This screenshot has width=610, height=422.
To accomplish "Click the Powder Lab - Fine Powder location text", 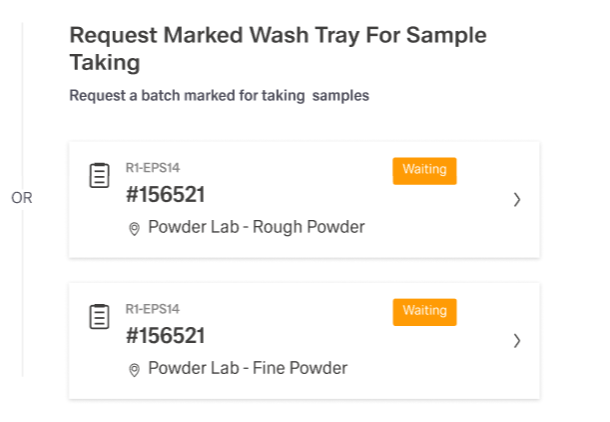I will (x=247, y=368).
